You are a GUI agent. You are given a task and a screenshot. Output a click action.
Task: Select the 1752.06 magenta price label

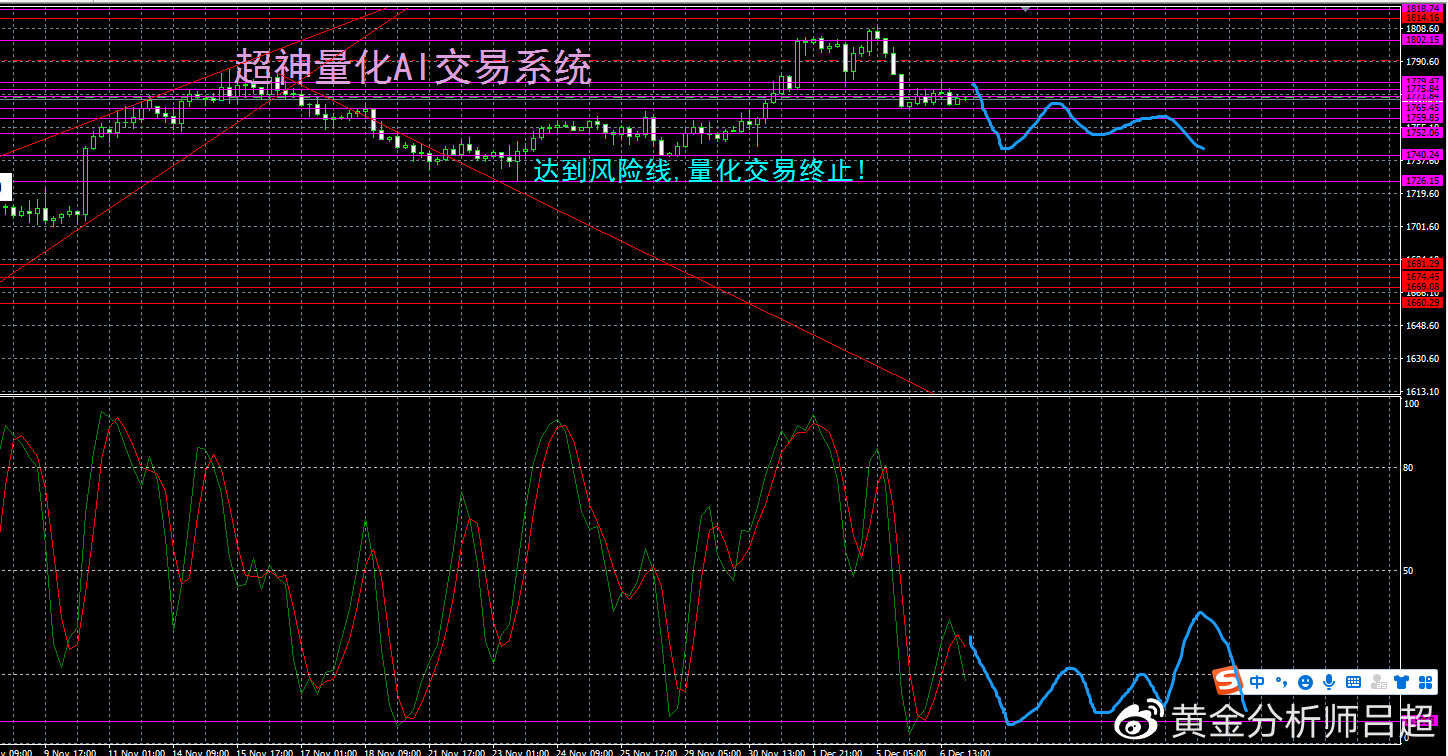coord(1422,132)
